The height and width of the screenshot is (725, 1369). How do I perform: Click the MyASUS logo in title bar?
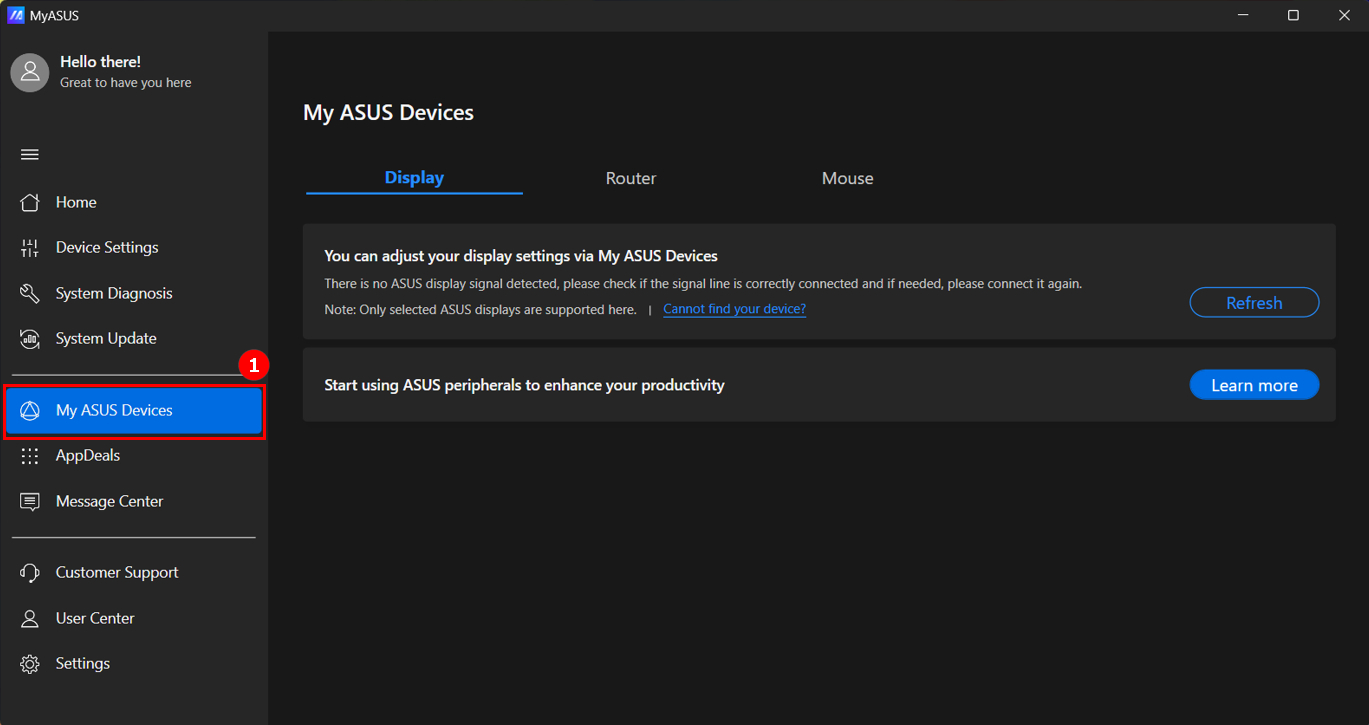tap(16, 15)
